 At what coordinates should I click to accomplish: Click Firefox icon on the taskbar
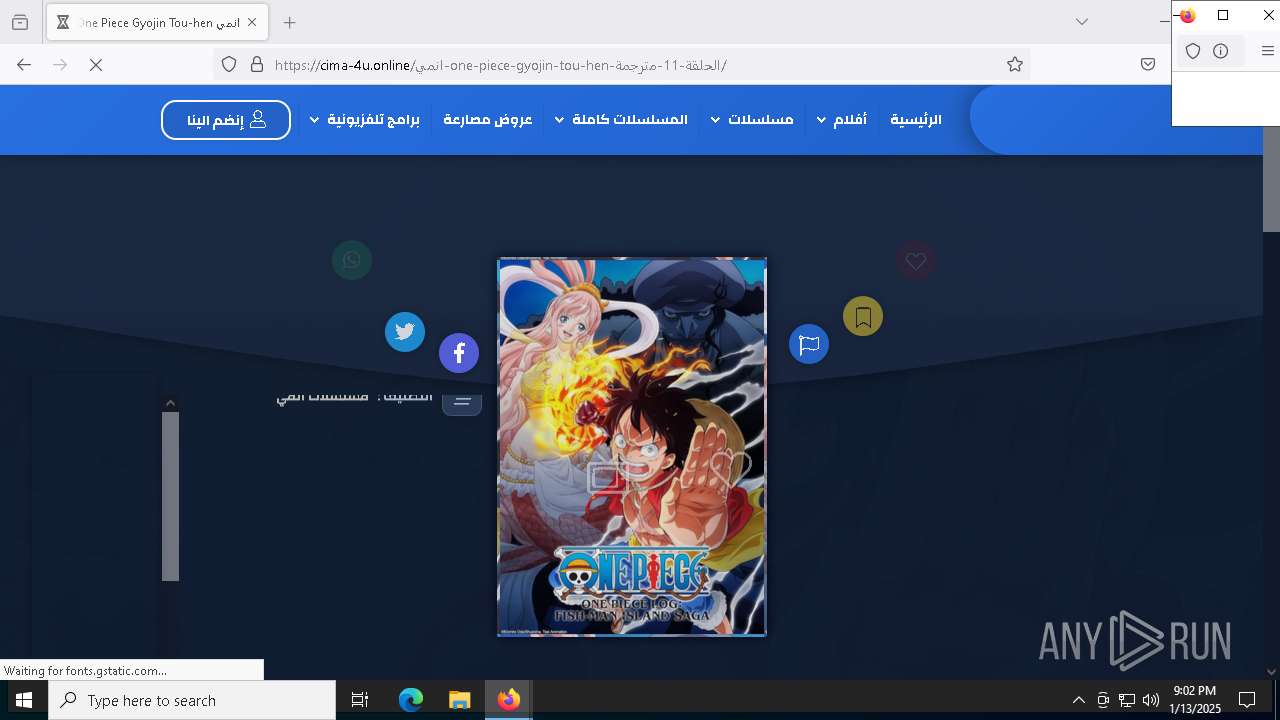click(x=509, y=700)
